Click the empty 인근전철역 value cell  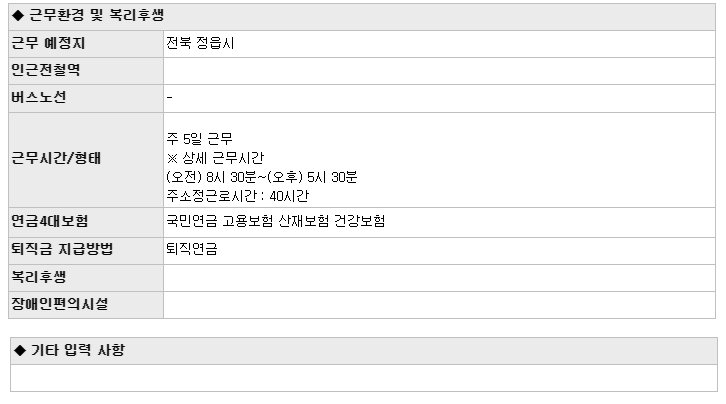point(439,71)
